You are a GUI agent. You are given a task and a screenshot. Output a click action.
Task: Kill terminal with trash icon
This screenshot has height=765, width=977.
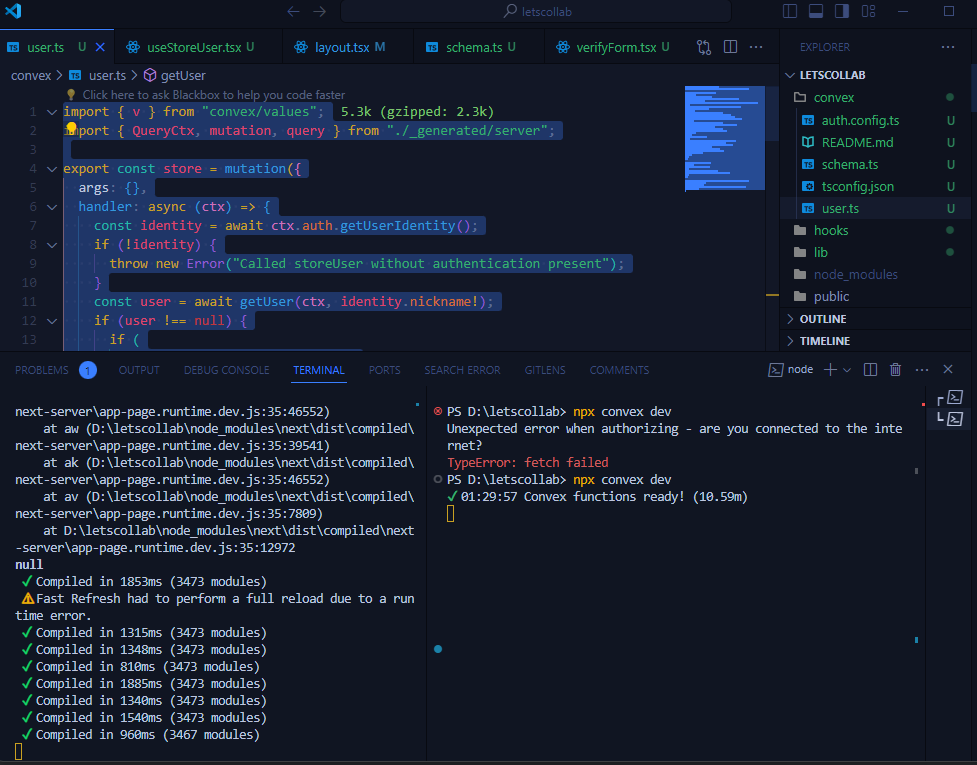(895, 370)
